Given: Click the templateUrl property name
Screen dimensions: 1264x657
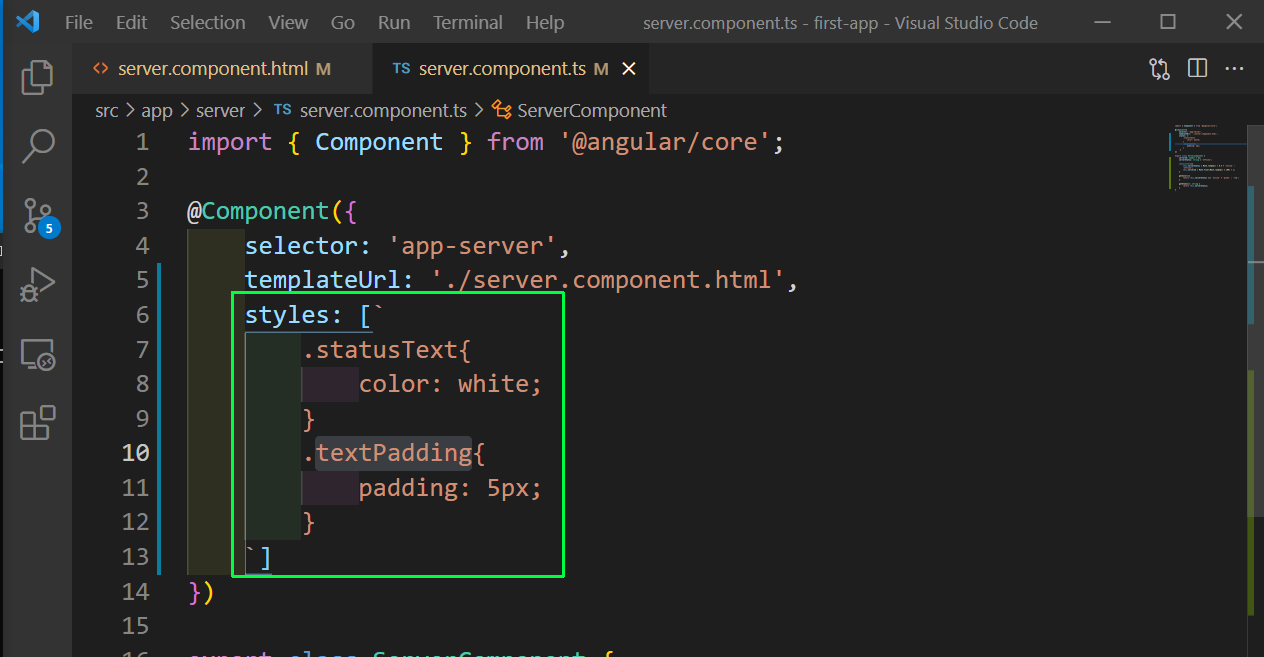Looking at the screenshot, I should pyautogui.click(x=323, y=280).
